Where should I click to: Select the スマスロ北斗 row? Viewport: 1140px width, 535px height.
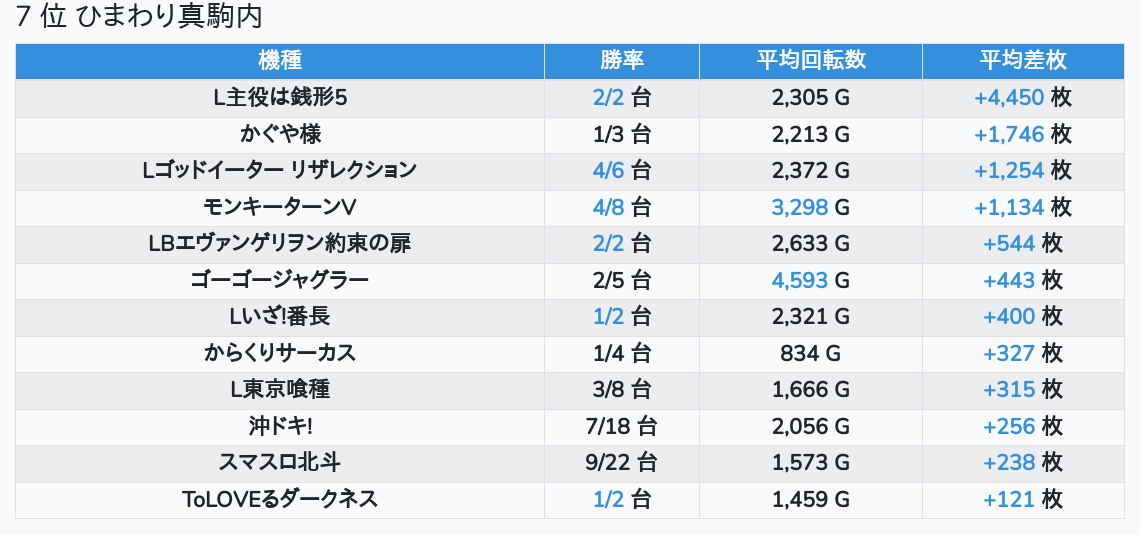(x=280, y=463)
